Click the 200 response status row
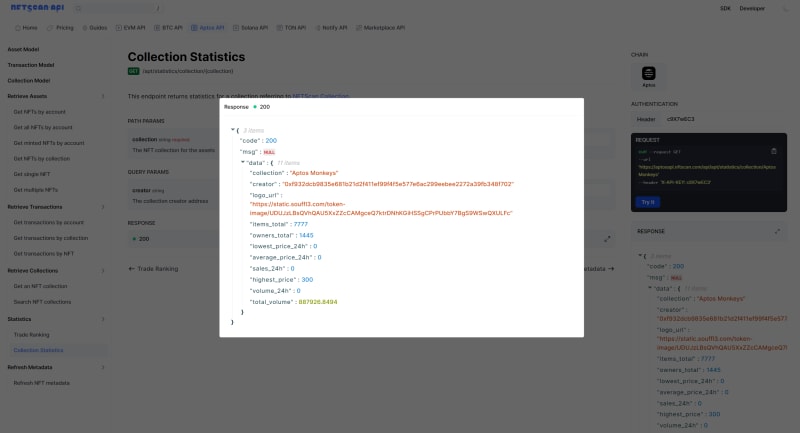This screenshot has width=800, height=433. (371, 239)
